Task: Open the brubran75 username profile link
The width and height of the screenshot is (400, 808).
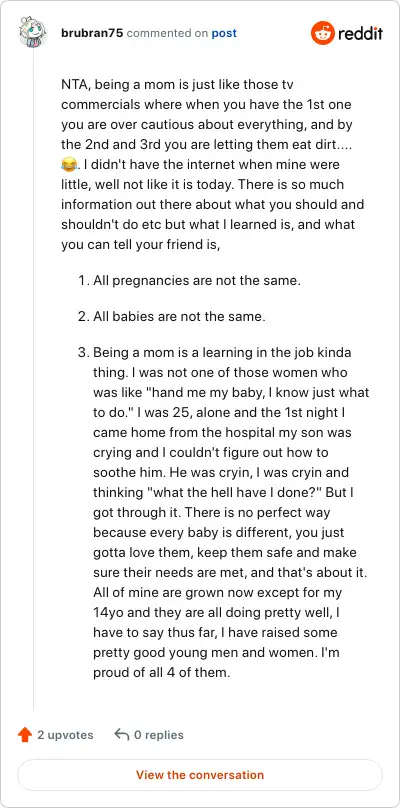Action: click(x=92, y=33)
